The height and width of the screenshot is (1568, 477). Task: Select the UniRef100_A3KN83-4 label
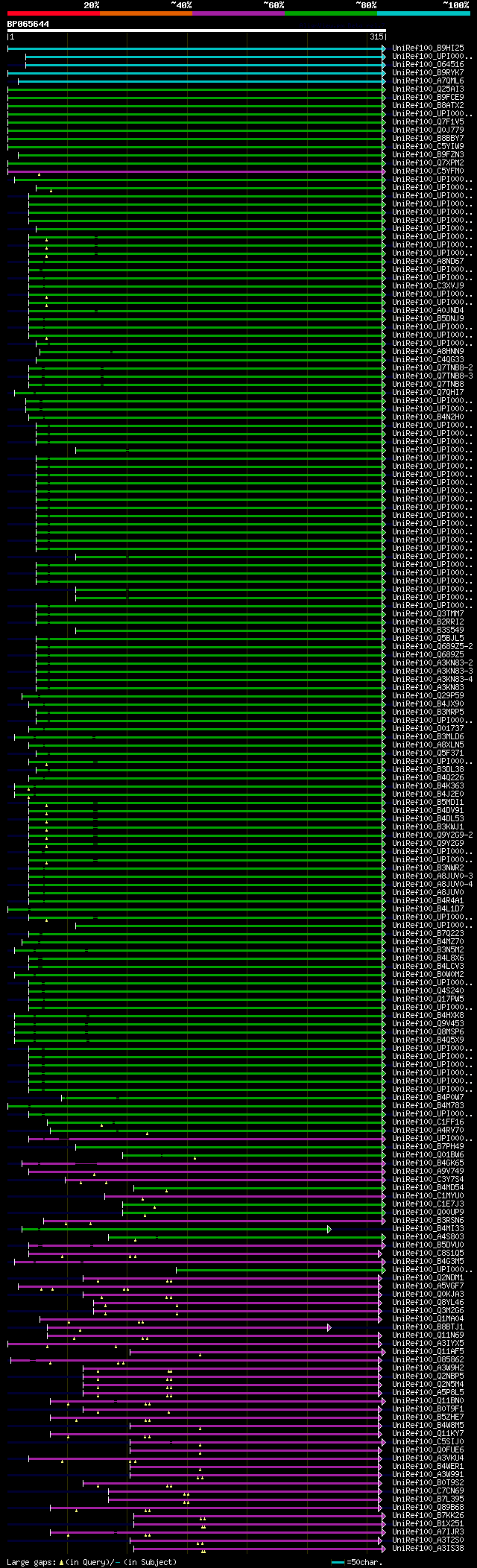(x=432, y=680)
